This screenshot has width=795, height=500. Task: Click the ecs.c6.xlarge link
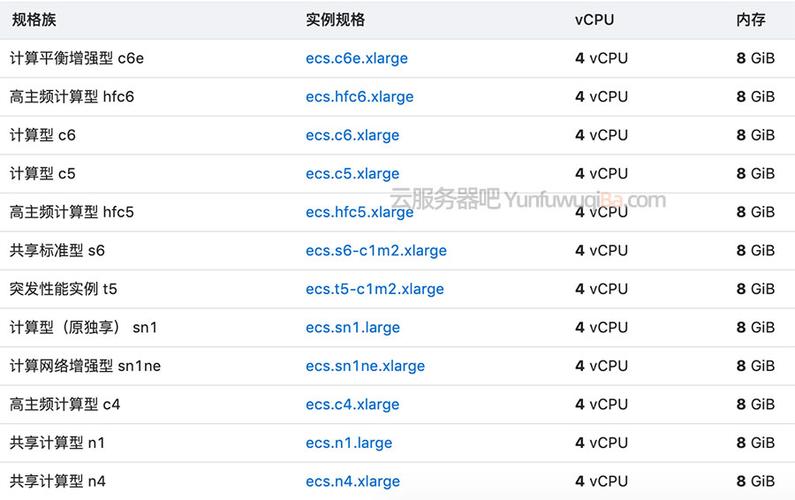click(352, 135)
